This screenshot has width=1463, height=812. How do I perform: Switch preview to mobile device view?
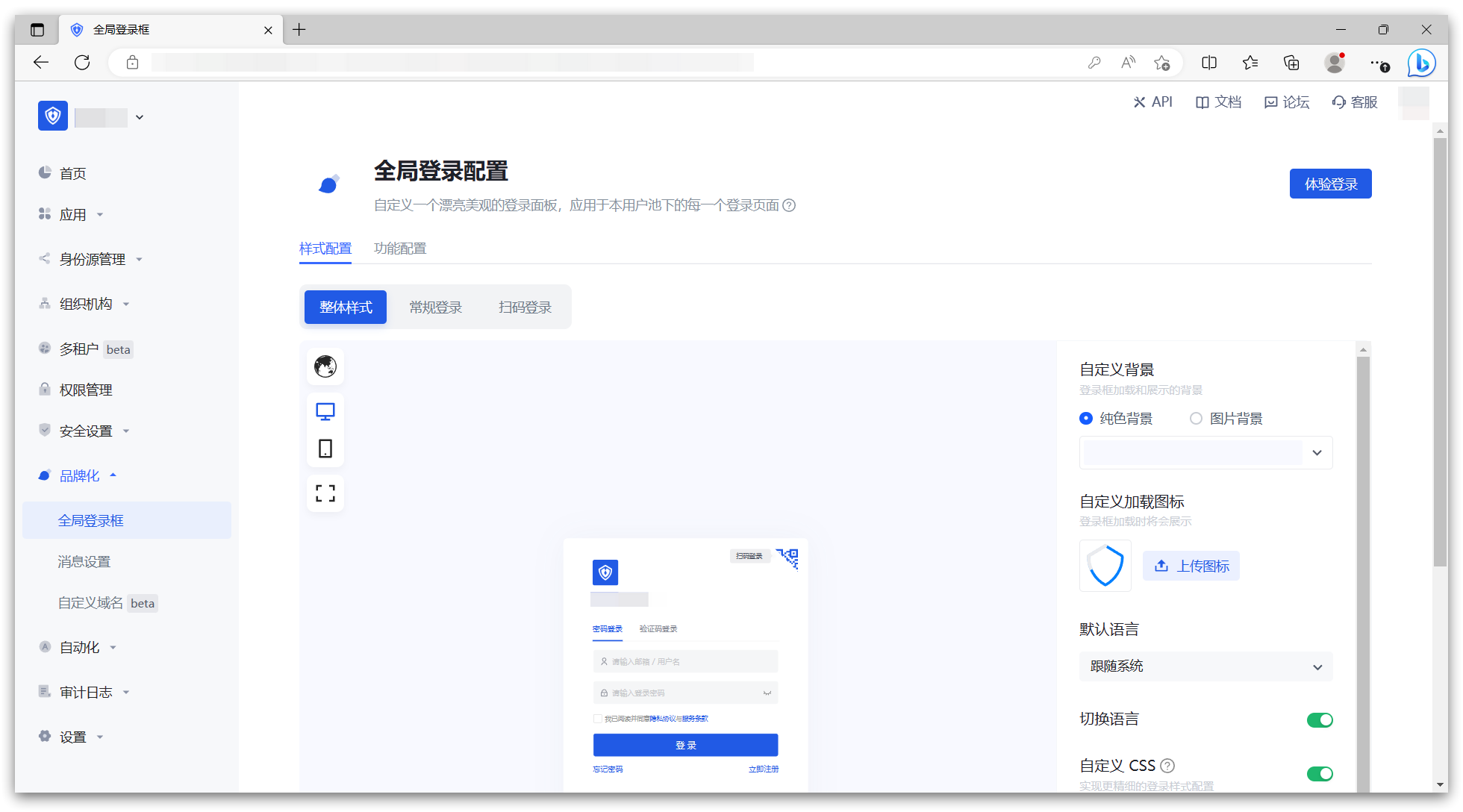point(325,449)
